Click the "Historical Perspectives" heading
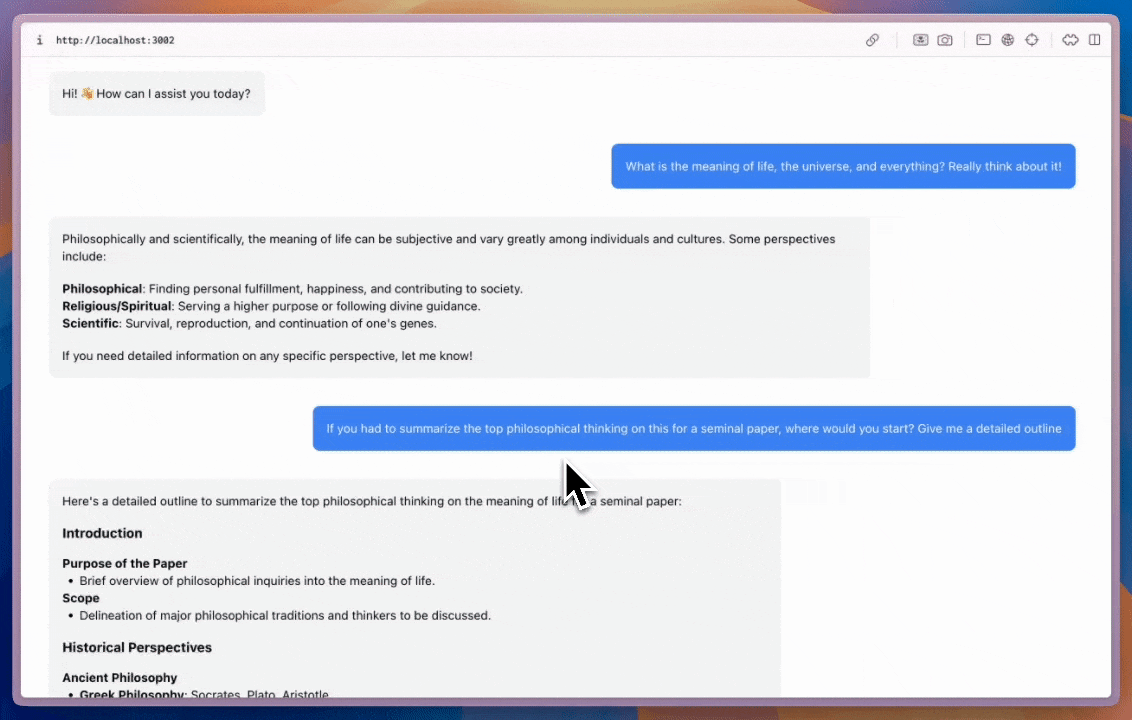Viewport: 1132px width, 720px height. point(137,647)
